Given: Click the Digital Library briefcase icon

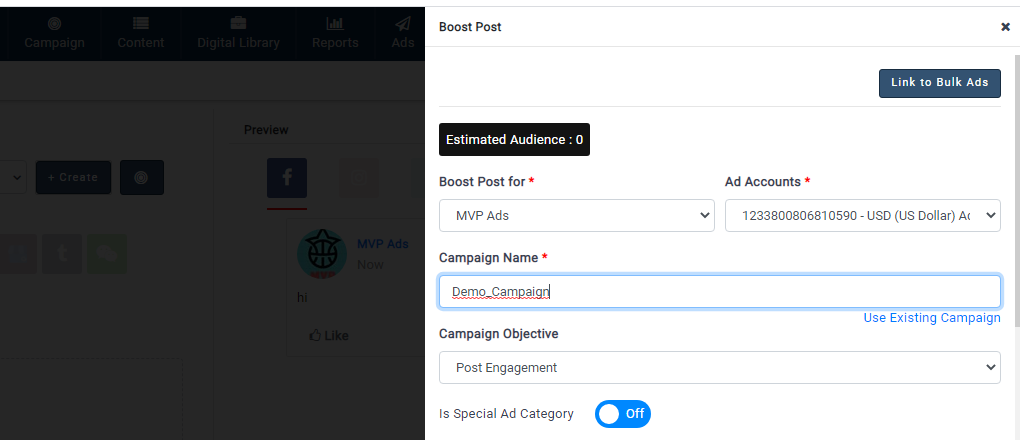Looking at the screenshot, I should pos(238,23).
